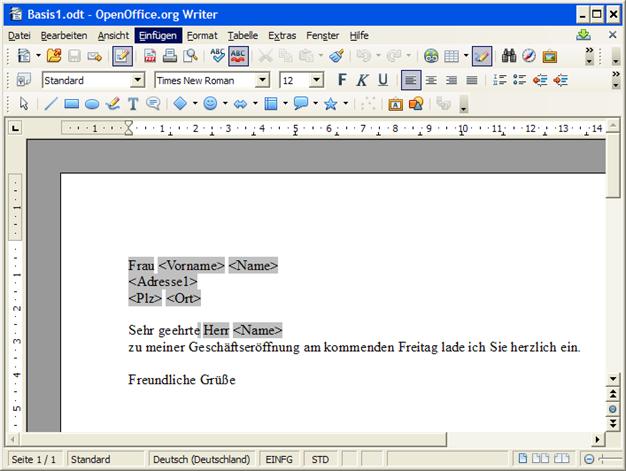Toggle AutoSpellcheck on or off
This screenshot has height=471, width=626.
pyautogui.click(x=239, y=56)
